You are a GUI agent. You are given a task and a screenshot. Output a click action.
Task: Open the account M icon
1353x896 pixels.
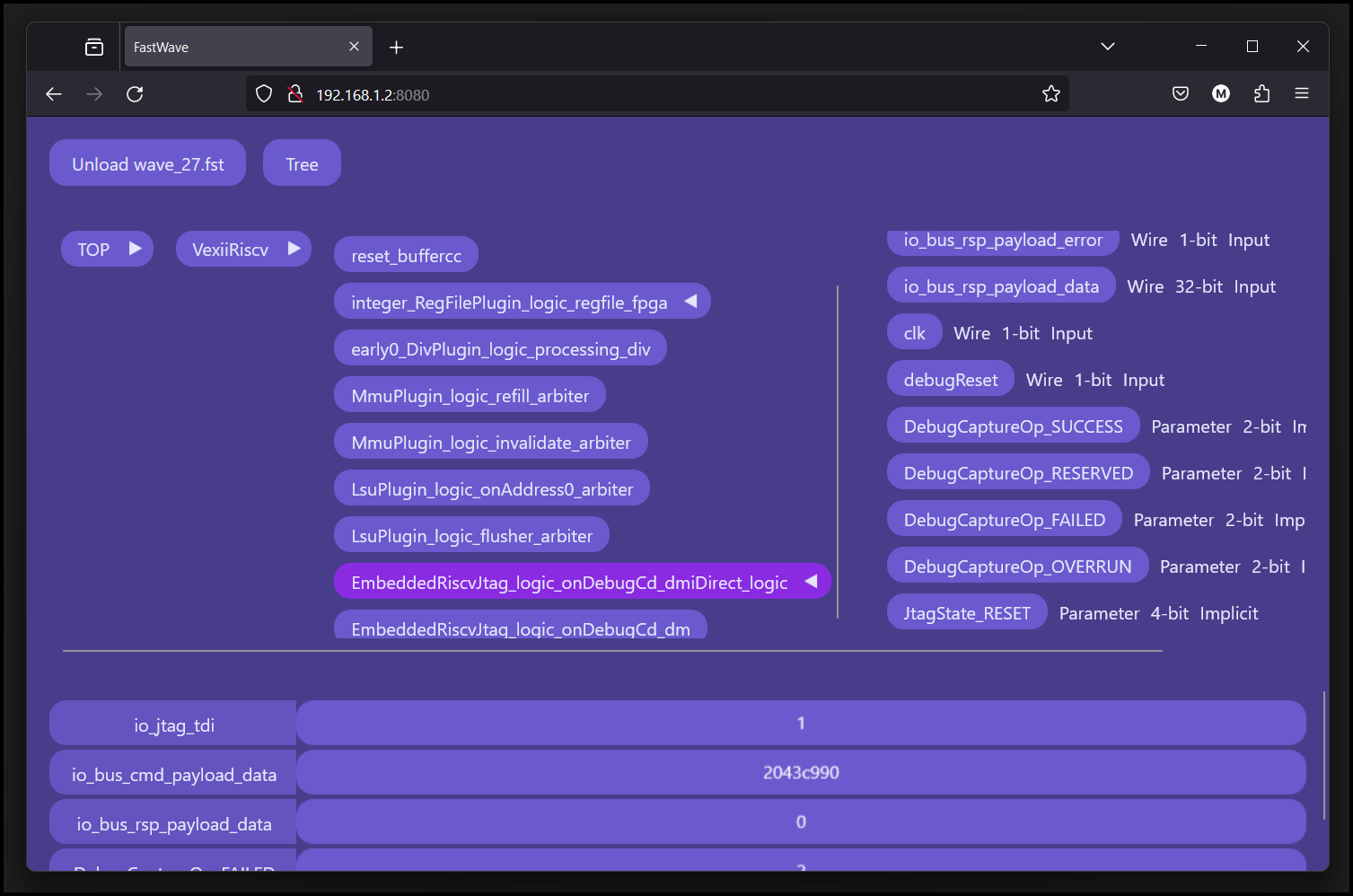[1221, 93]
